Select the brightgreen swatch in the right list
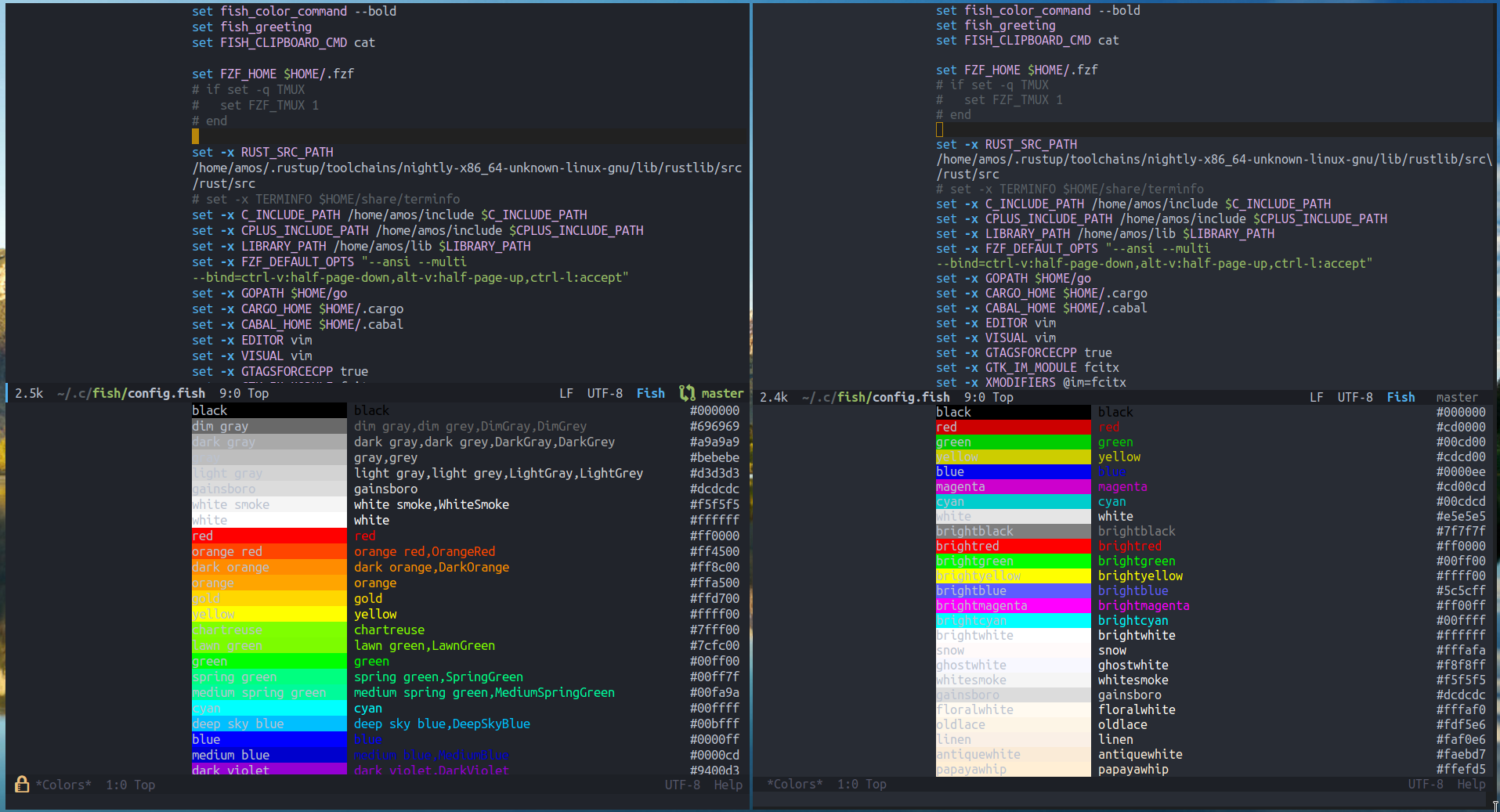This screenshot has width=1500, height=812. [x=1013, y=561]
